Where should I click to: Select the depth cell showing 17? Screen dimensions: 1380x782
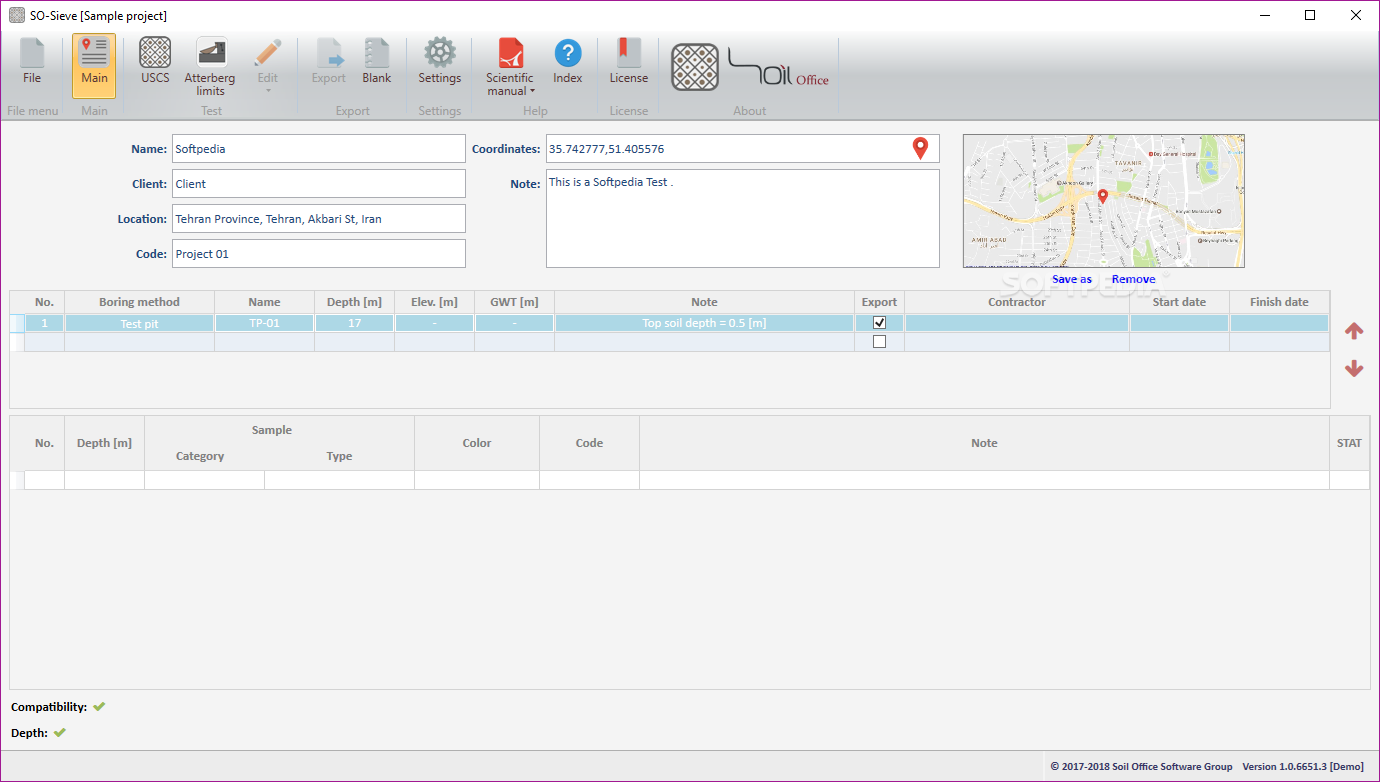(x=354, y=323)
